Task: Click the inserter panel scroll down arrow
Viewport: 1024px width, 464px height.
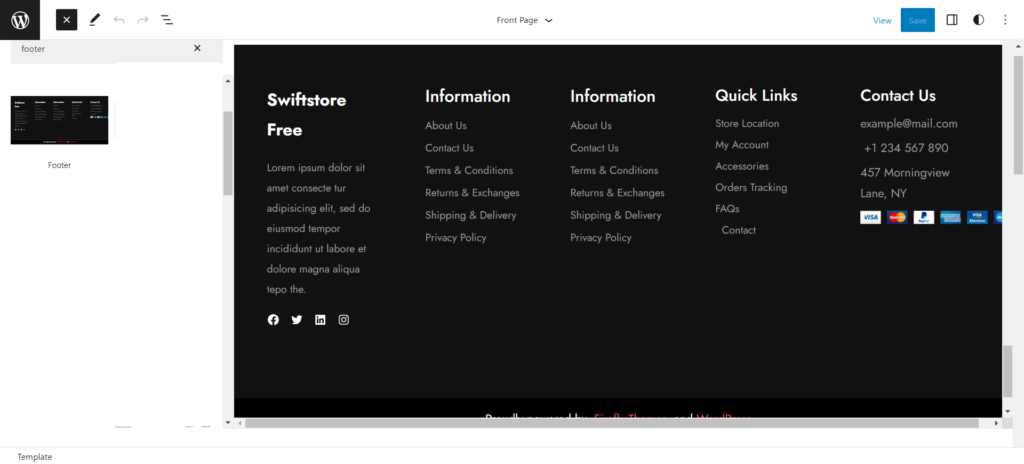Action: 228,423
